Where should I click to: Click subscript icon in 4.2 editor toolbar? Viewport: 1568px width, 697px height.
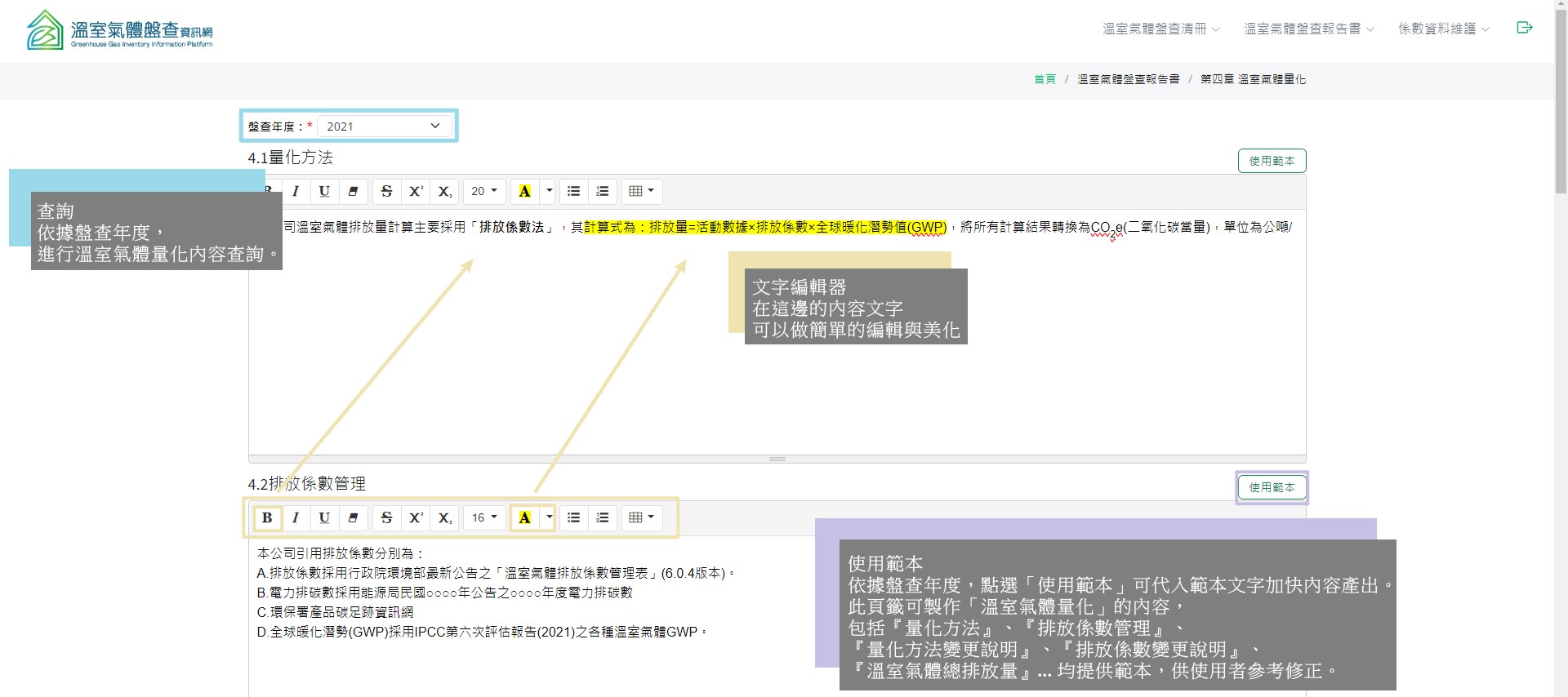444,517
